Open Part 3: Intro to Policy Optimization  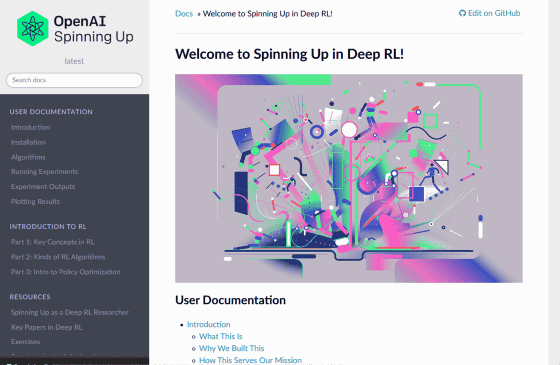click(x=65, y=272)
